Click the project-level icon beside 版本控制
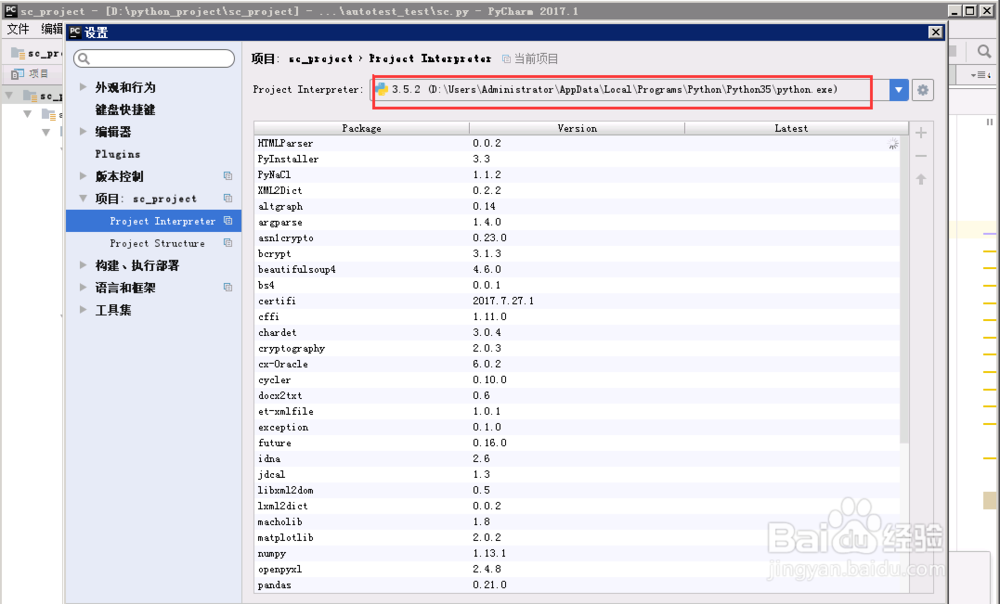 pos(228,176)
